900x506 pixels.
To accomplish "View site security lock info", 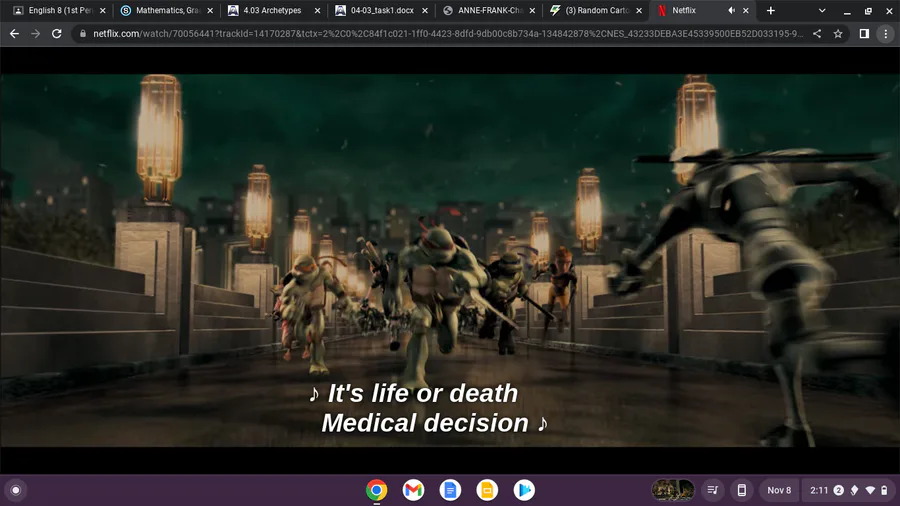I will point(83,34).
